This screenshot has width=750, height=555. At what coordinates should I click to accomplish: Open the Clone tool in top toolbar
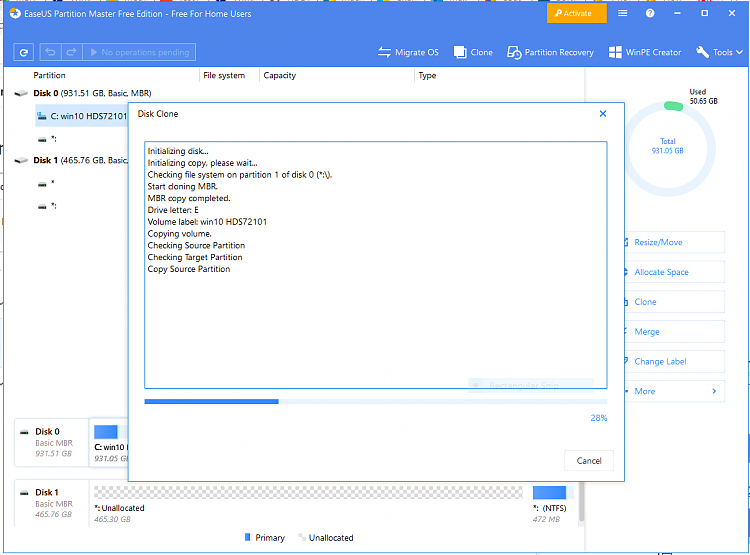473,52
